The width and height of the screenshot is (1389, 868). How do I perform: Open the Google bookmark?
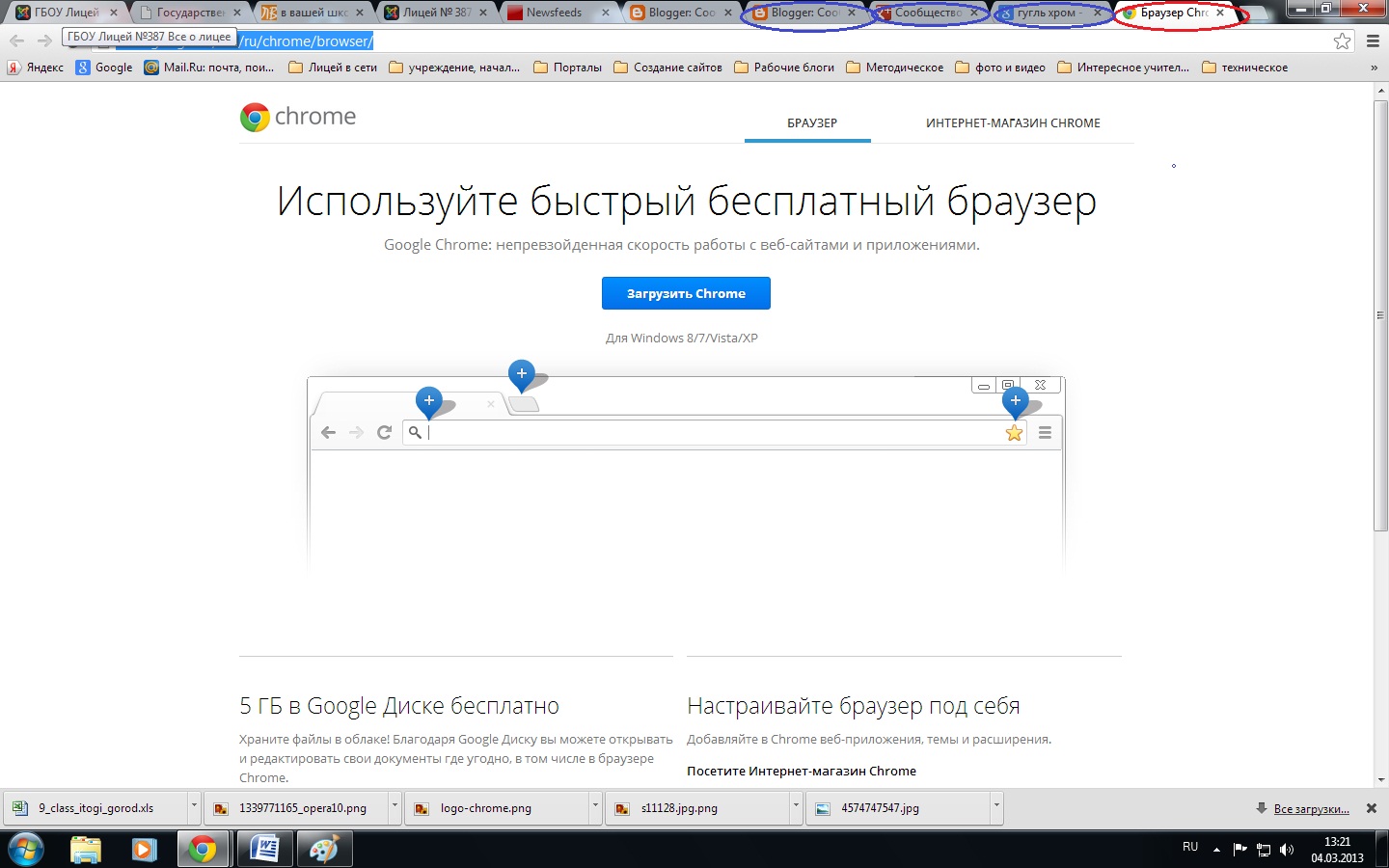pos(104,68)
